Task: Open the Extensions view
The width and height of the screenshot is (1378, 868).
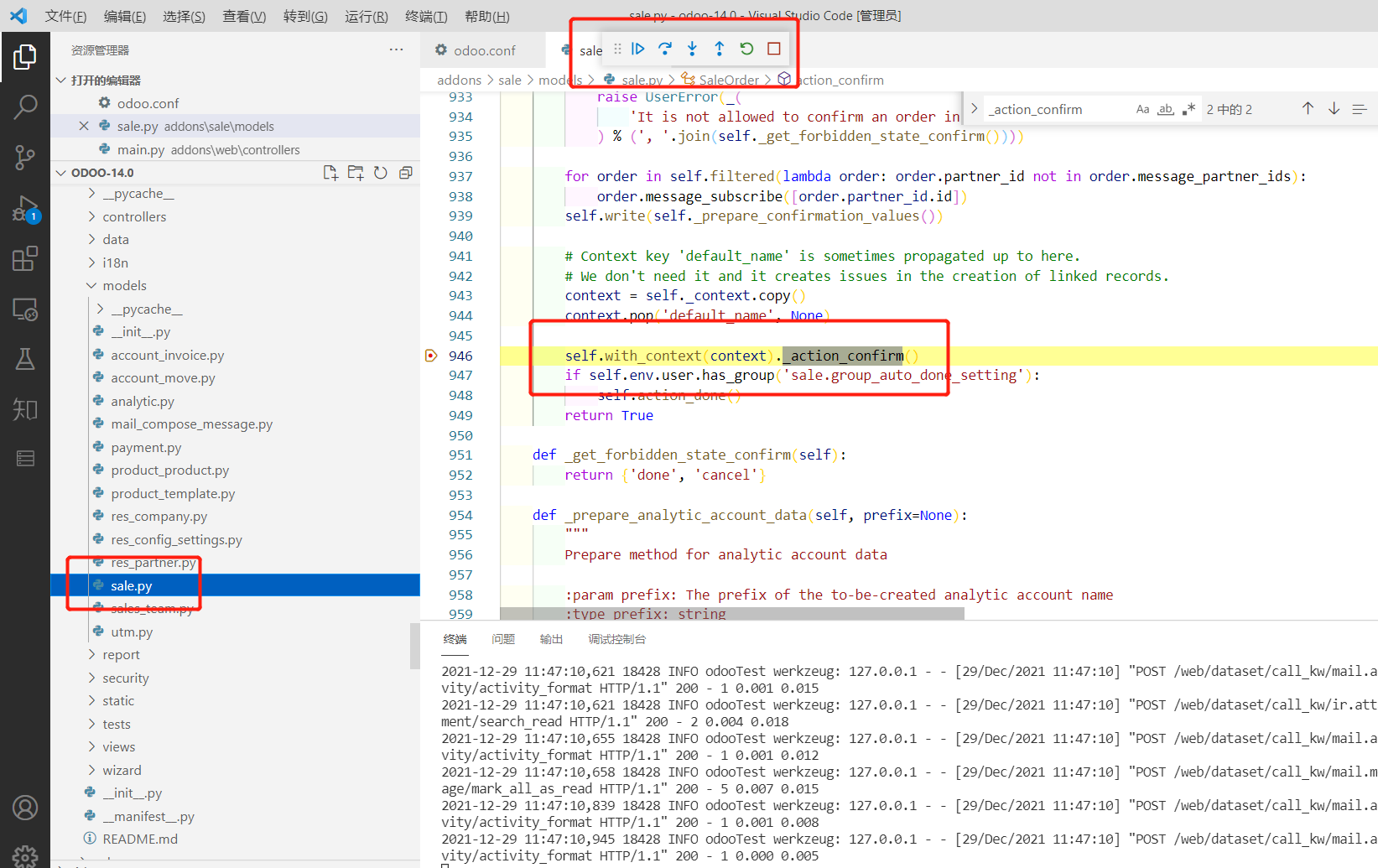Action: [x=25, y=258]
